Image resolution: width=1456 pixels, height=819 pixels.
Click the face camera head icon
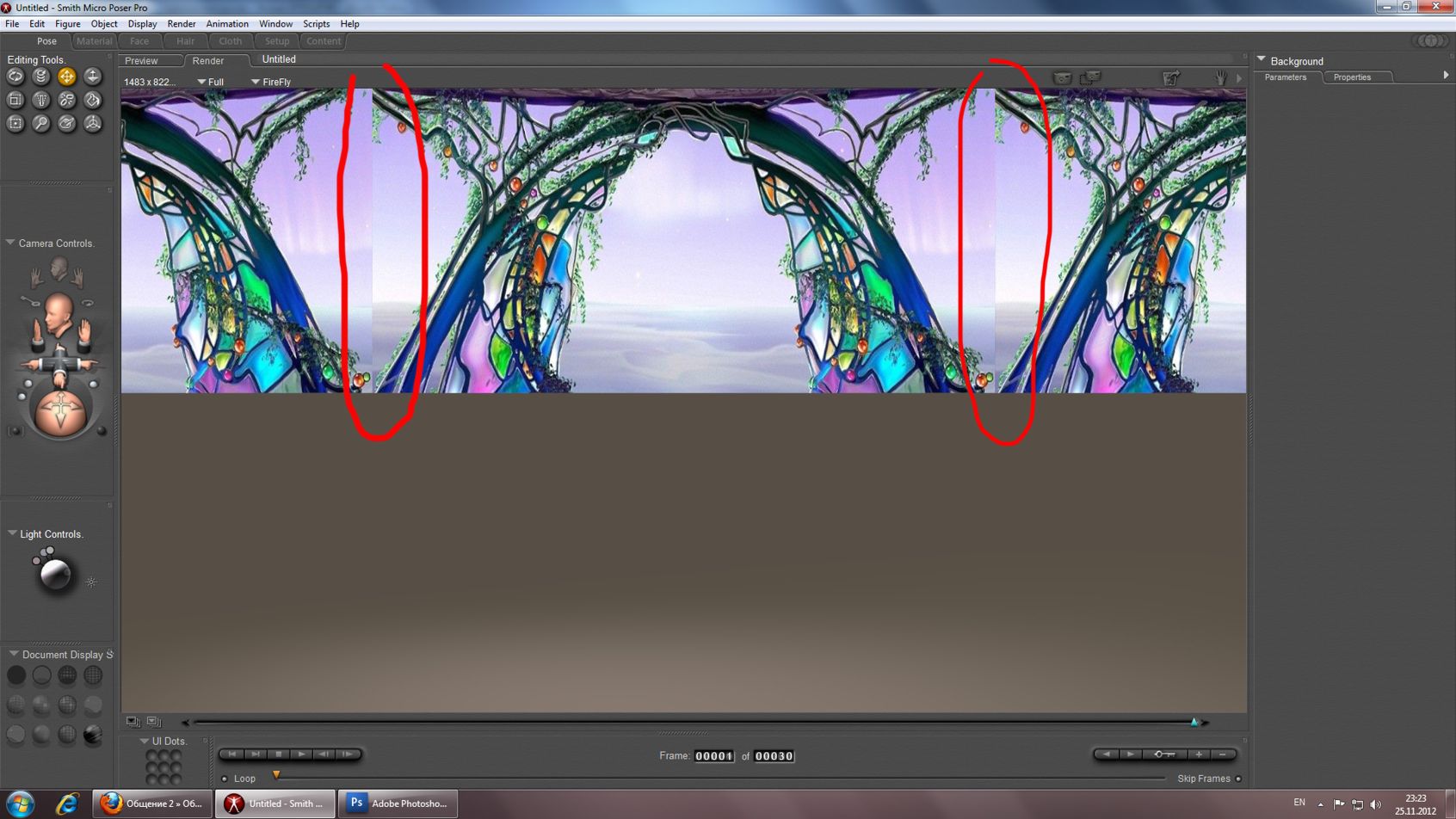coord(58,268)
